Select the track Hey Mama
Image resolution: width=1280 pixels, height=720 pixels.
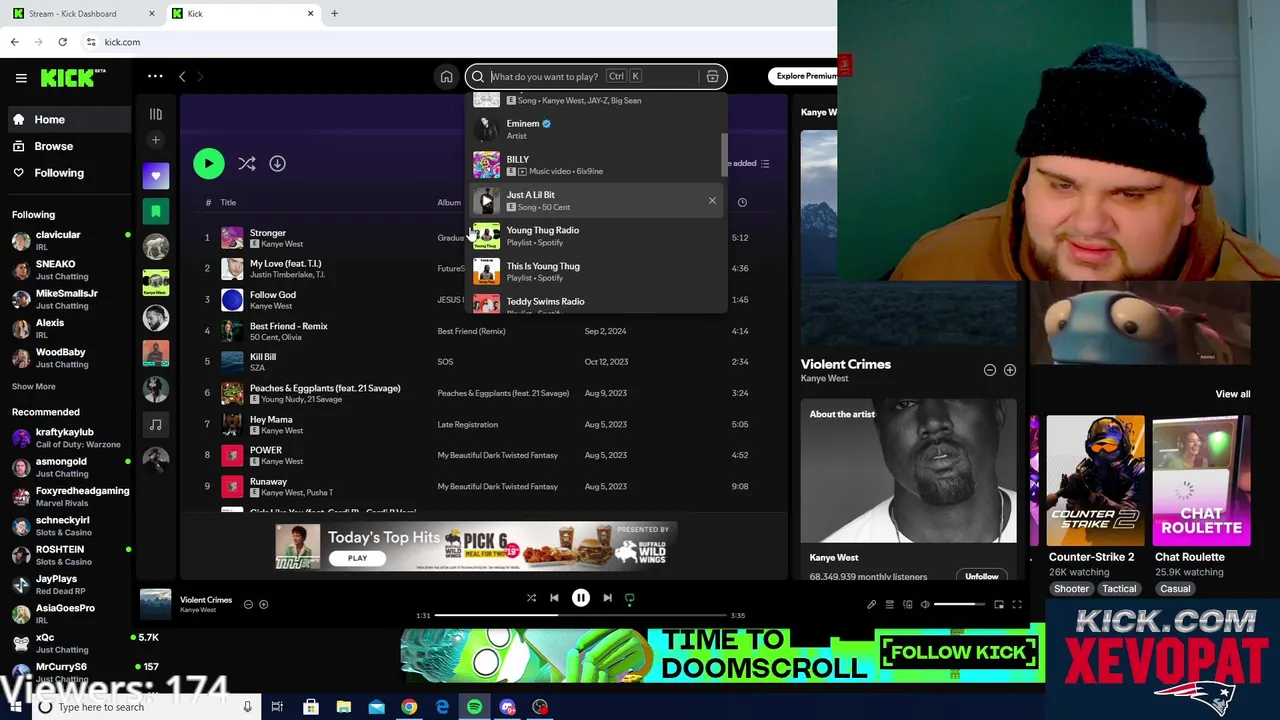pos(484,424)
